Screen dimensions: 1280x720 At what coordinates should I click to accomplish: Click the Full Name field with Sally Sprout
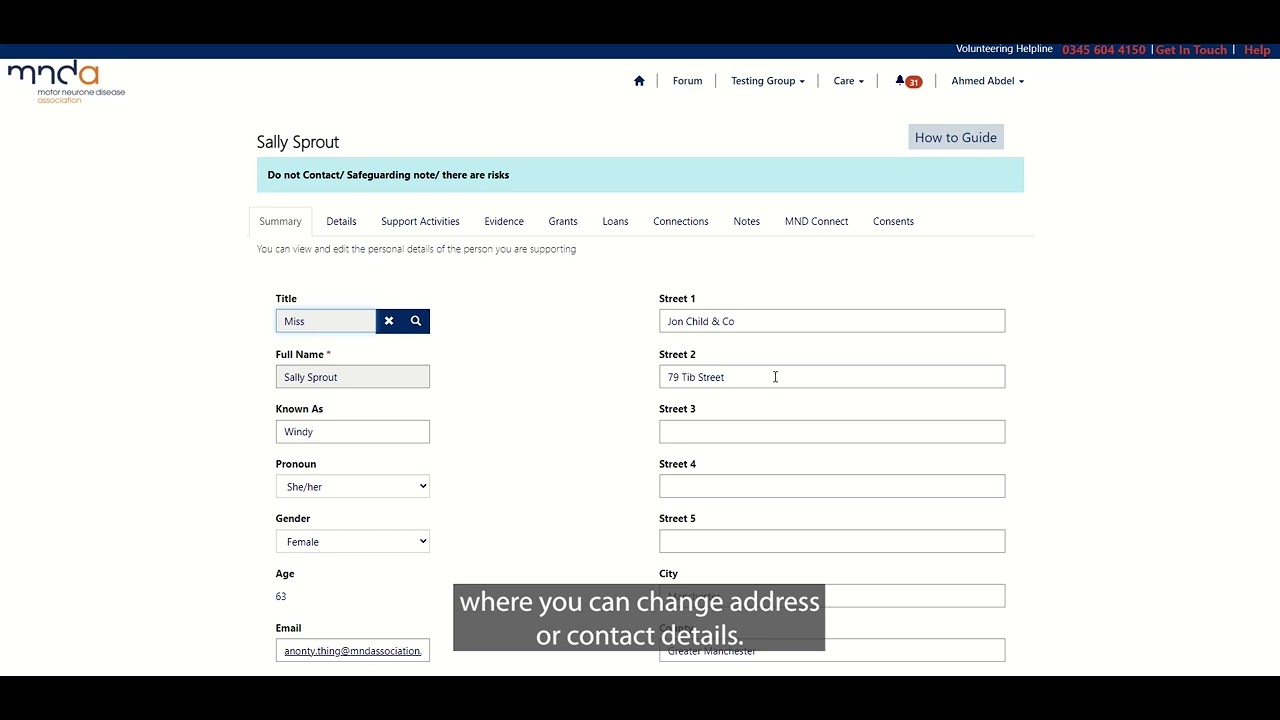point(353,377)
